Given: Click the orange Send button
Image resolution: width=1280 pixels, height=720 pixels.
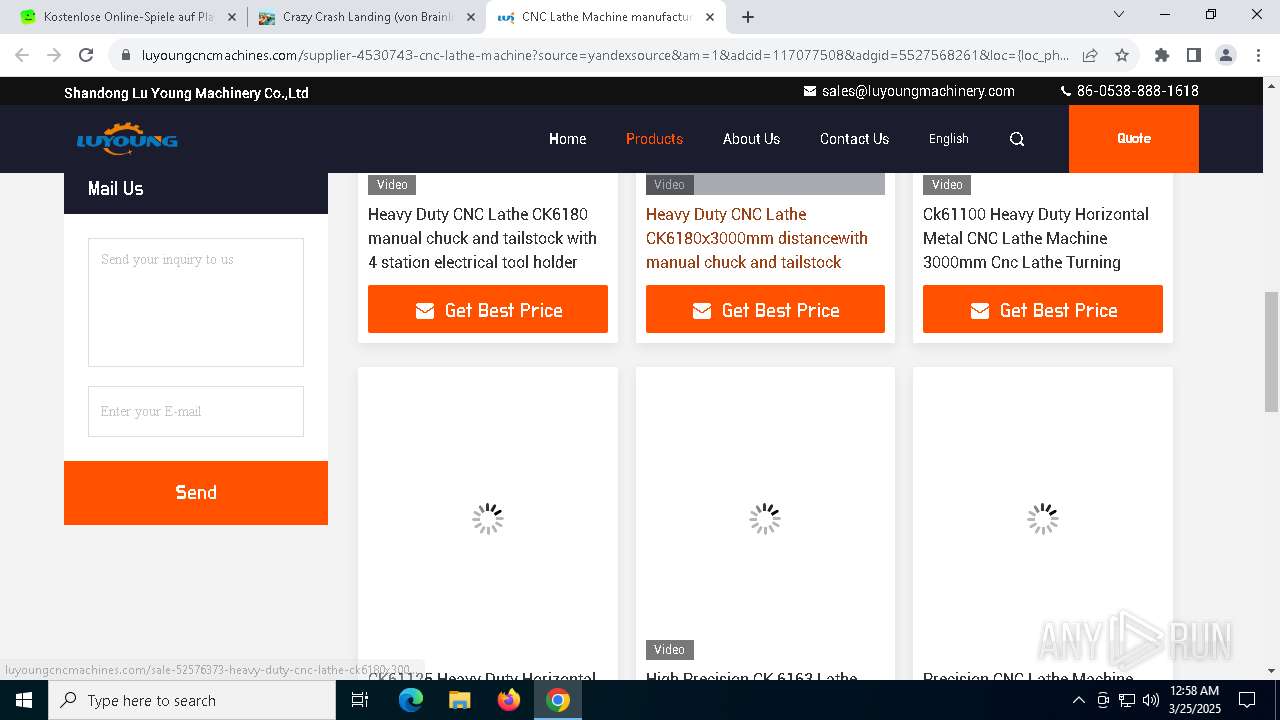Looking at the screenshot, I should [x=196, y=492].
